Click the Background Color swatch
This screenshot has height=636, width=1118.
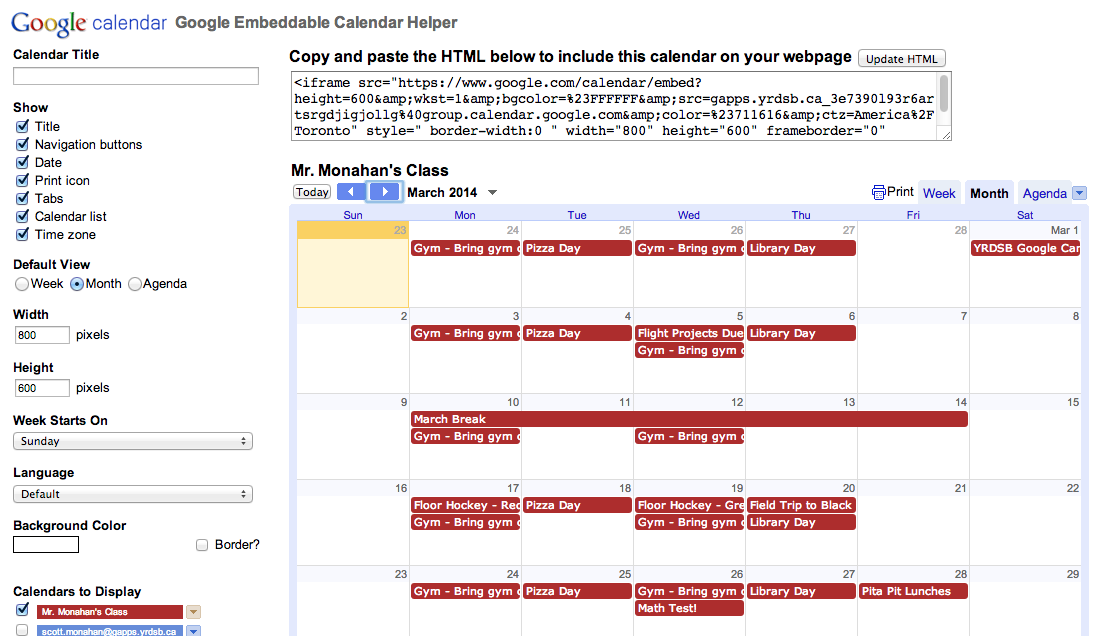click(x=46, y=545)
